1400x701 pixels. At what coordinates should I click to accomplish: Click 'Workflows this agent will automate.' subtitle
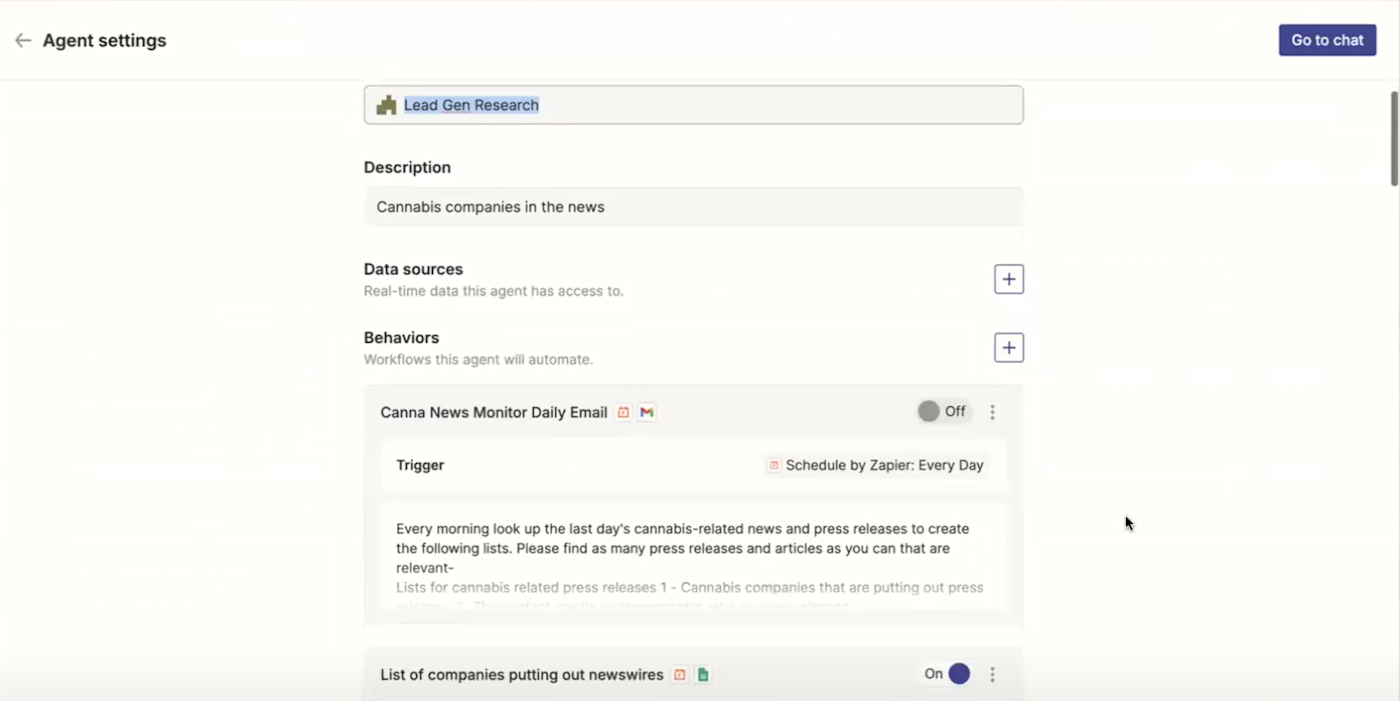478,359
